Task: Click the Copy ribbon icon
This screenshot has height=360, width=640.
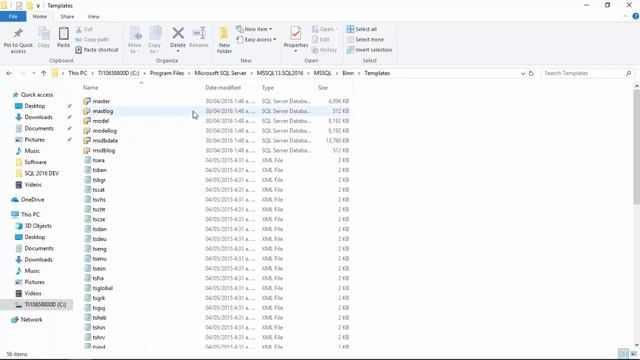Action: tap(44, 33)
